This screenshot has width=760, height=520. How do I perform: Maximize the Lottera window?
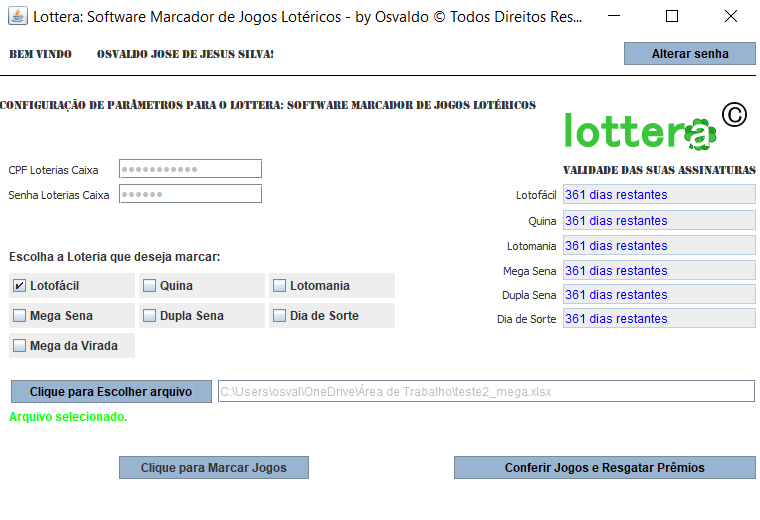(x=672, y=16)
